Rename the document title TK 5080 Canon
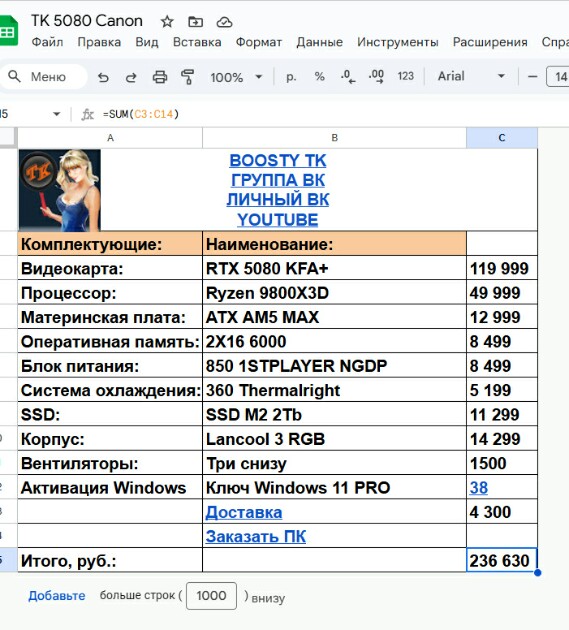This screenshot has width=569, height=630. [x=87, y=21]
